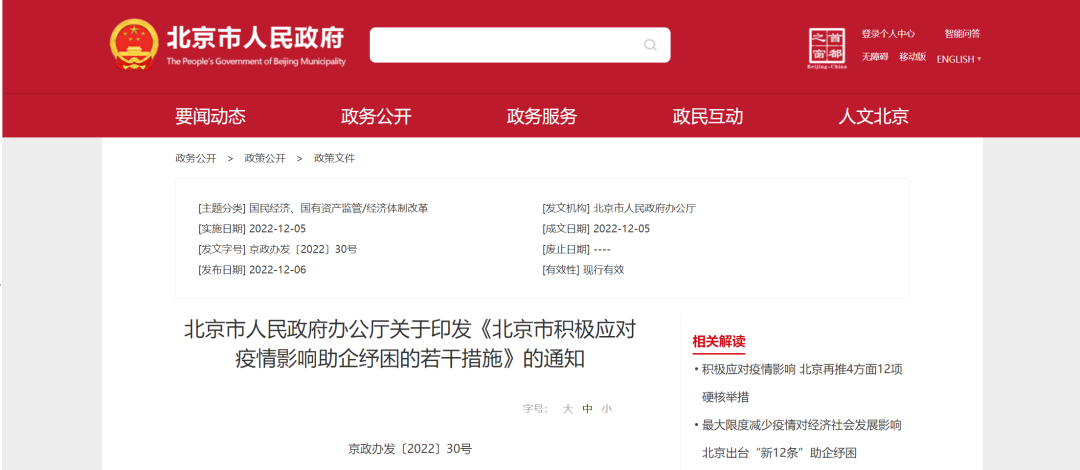
Task: Set font size to 大 (large)
Action: pyautogui.click(x=567, y=409)
